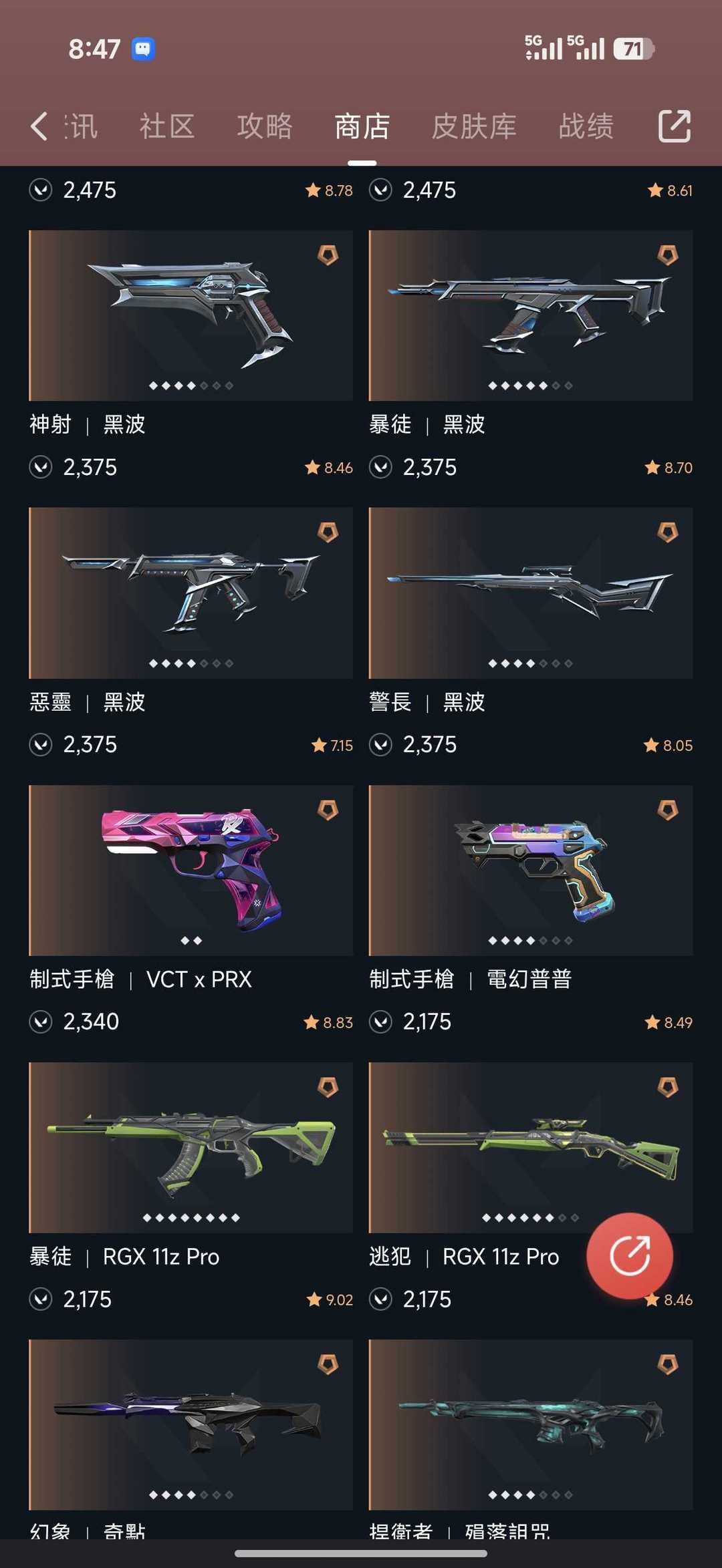Viewport: 722px width, 1568px height.
Task: Open the 皮肤库 tab
Action: tap(474, 126)
